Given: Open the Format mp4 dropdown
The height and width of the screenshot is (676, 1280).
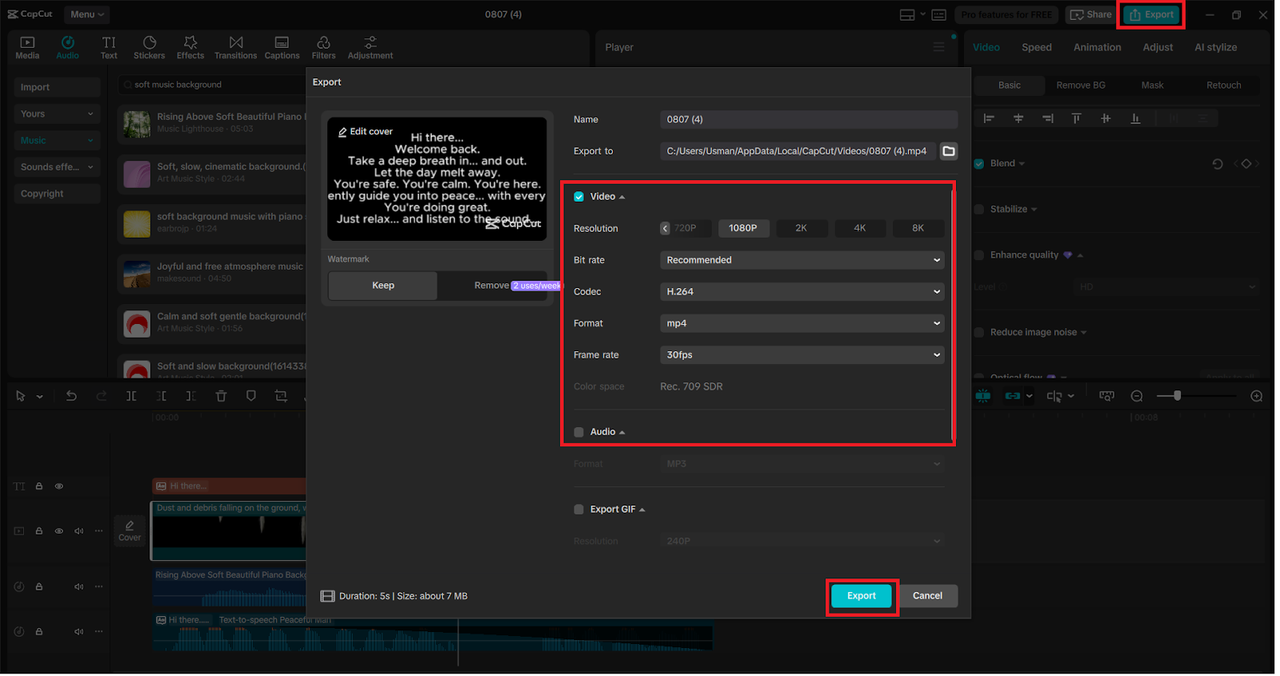Looking at the screenshot, I should (802, 323).
